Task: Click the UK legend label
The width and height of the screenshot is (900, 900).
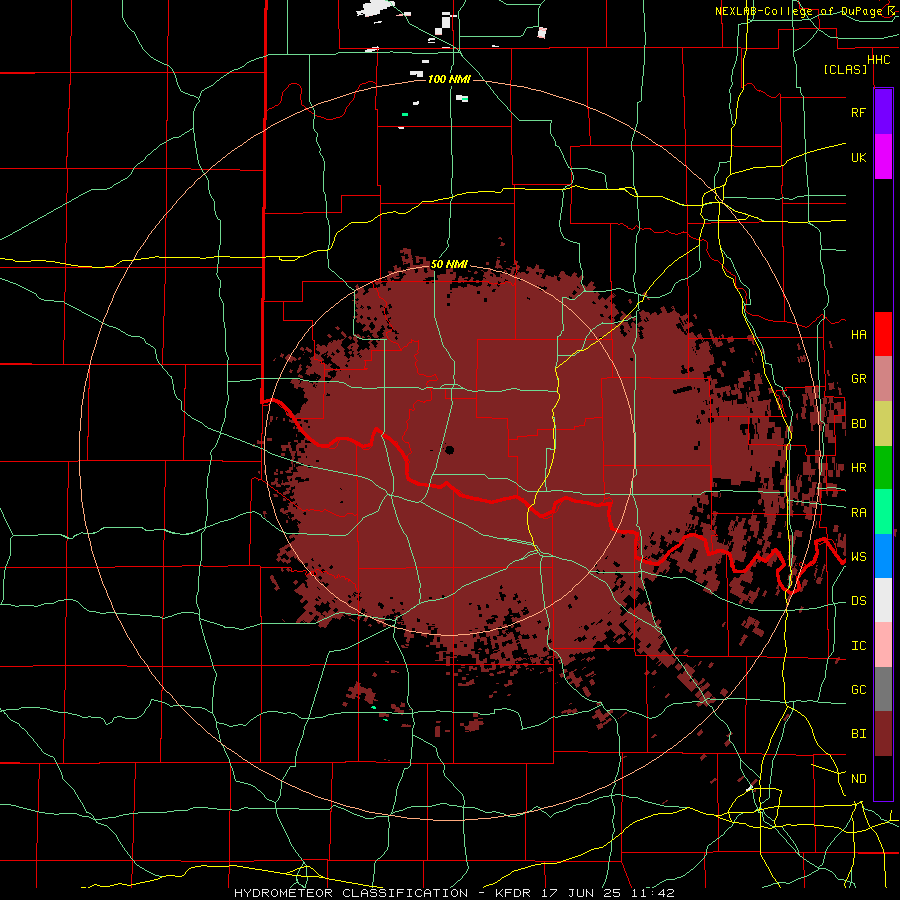Action: pos(858,157)
